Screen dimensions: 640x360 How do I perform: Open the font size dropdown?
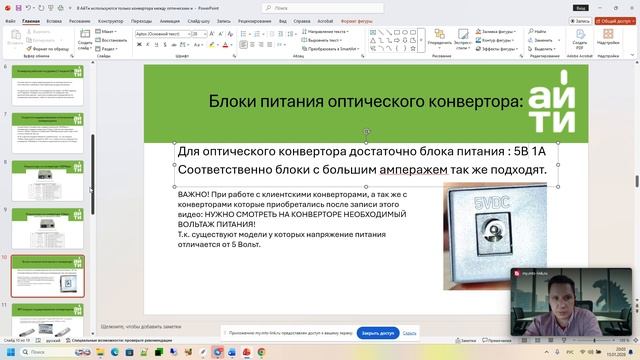pyautogui.click(x=205, y=34)
